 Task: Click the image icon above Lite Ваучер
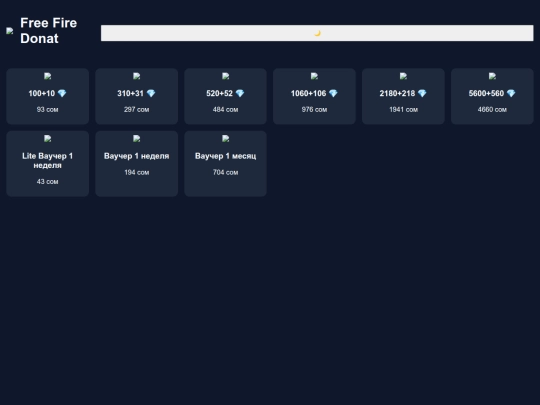tap(48, 139)
